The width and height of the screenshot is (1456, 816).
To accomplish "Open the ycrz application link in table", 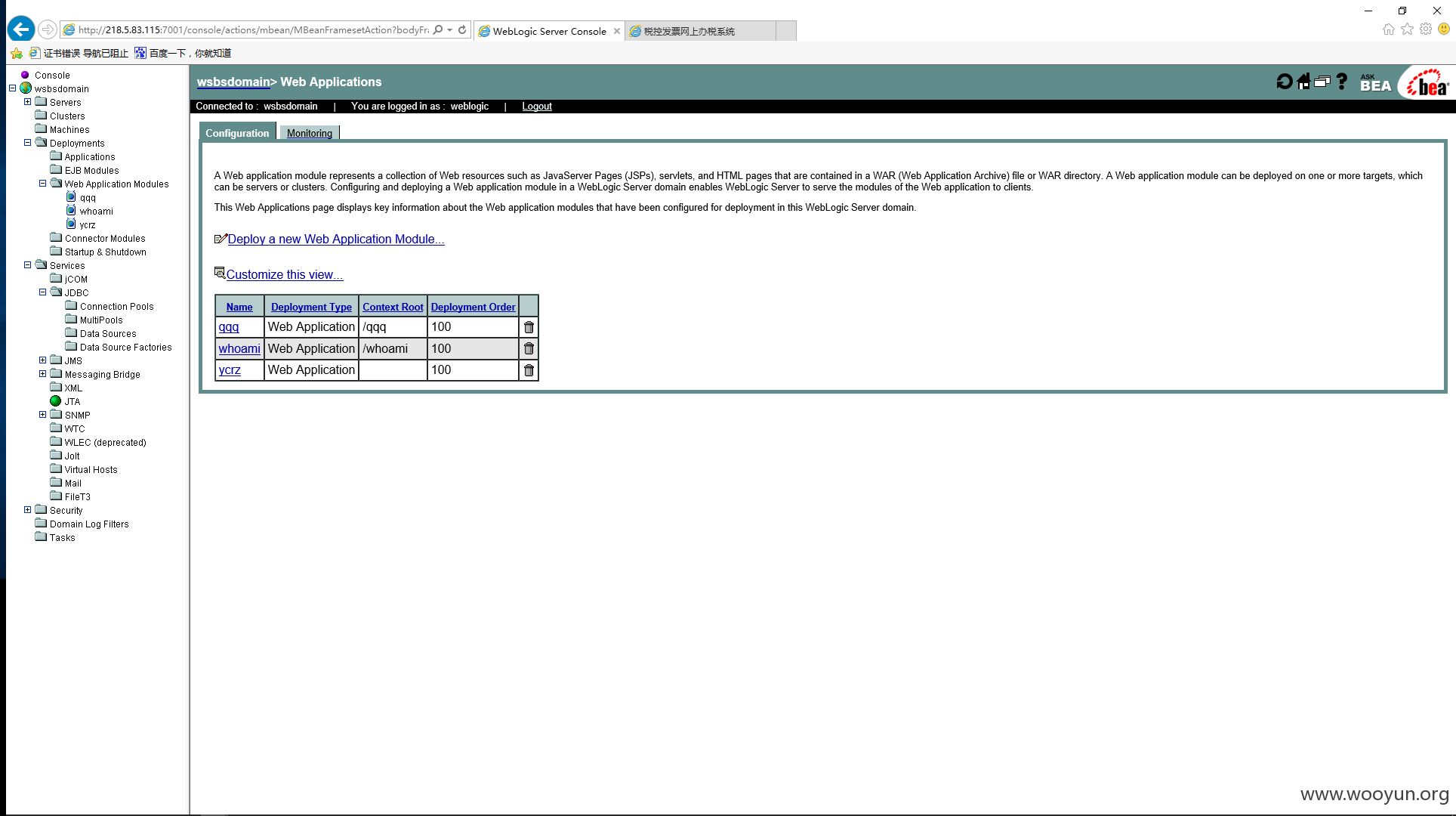I will [230, 370].
